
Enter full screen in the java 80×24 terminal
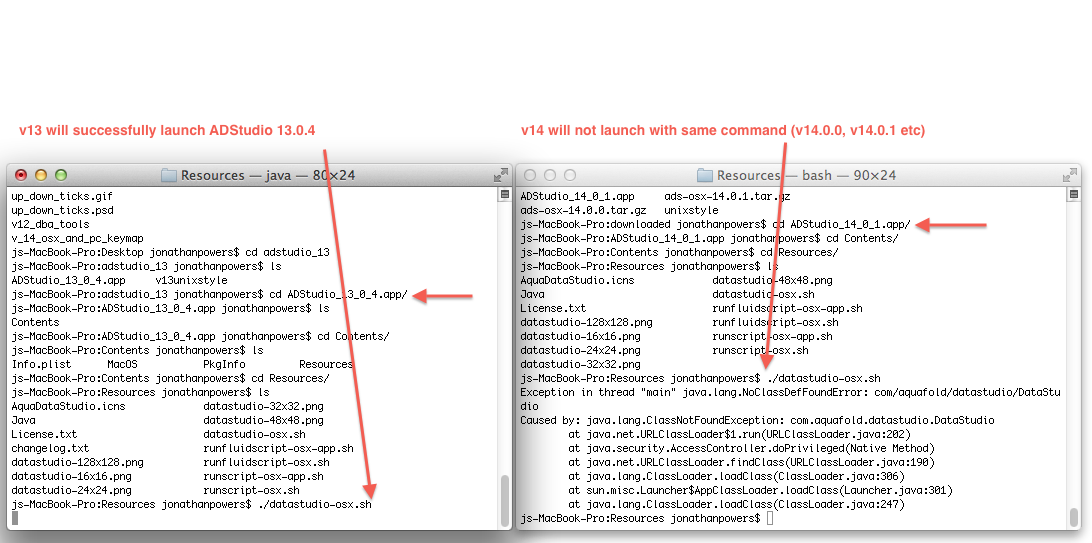pyautogui.click(x=501, y=175)
